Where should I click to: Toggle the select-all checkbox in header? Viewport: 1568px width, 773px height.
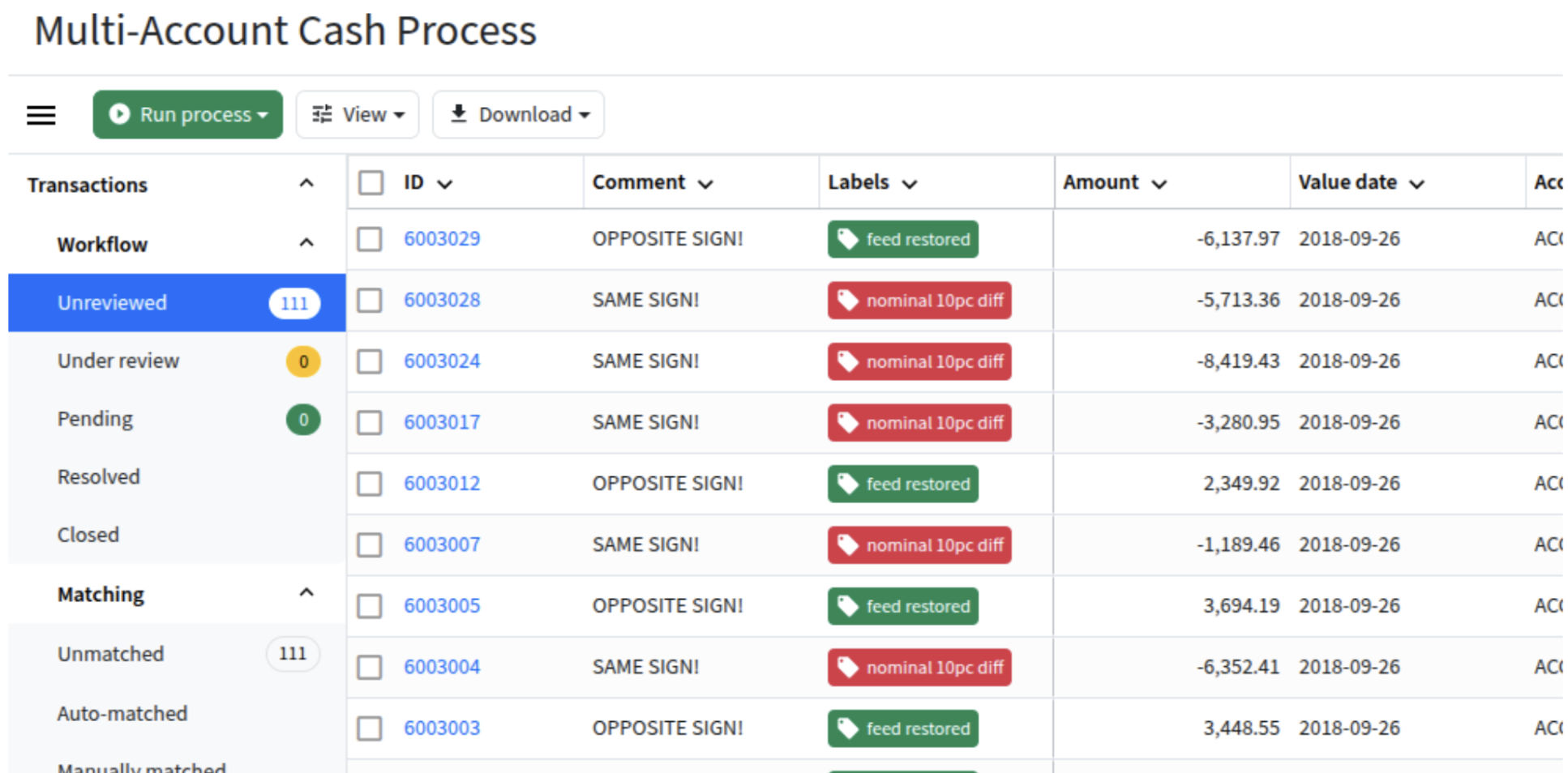pyautogui.click(x=371, y=182)
